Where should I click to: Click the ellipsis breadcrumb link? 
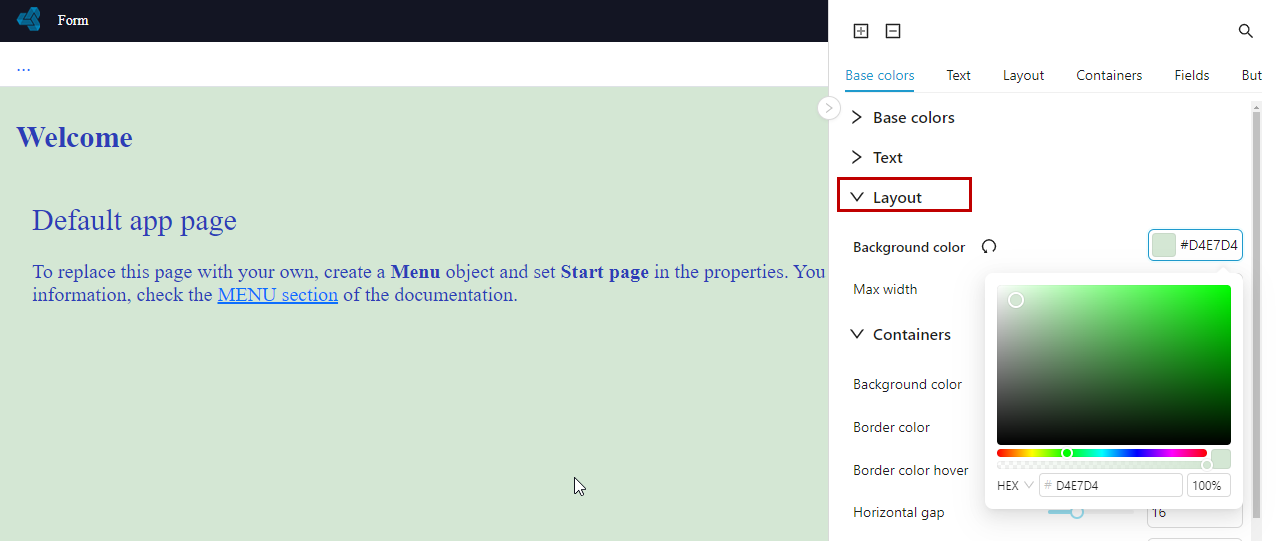23,67
